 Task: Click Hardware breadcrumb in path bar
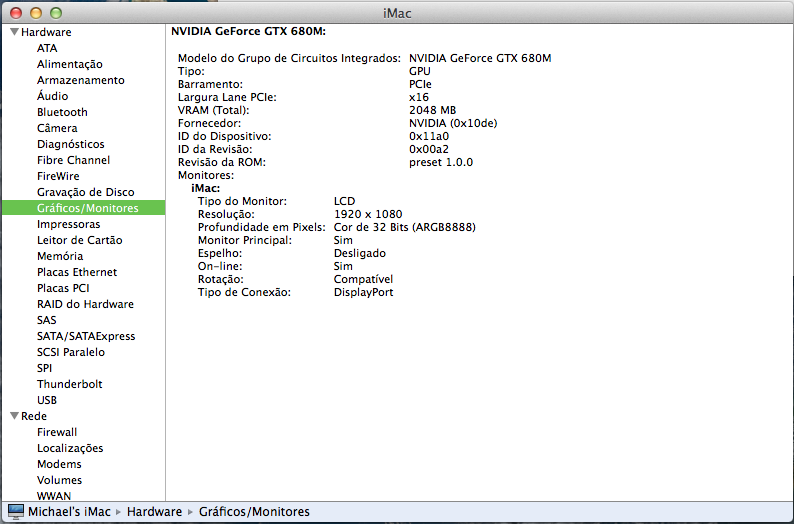coord(154,511)
